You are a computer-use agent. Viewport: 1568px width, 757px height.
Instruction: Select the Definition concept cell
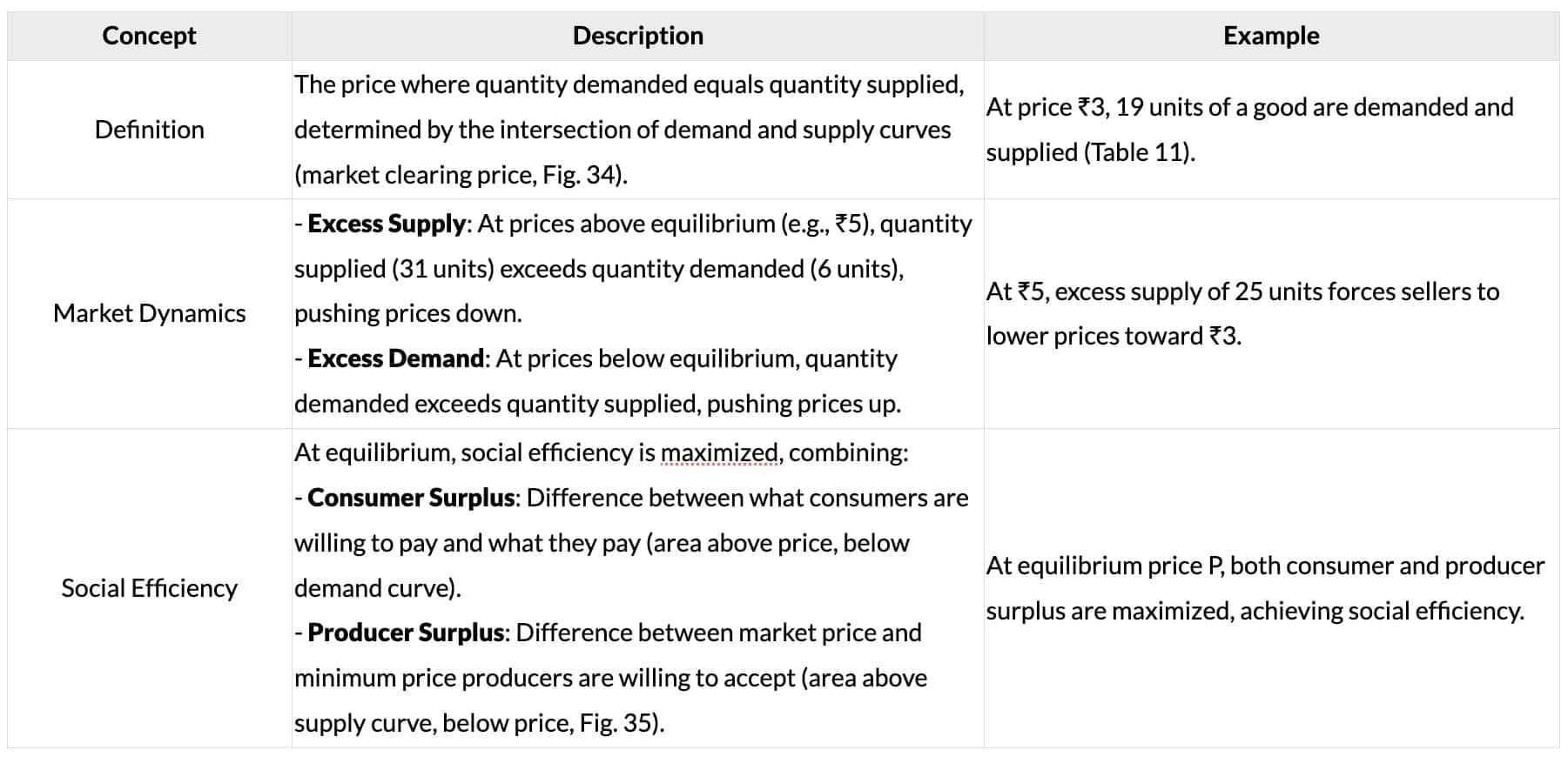pos(149,130)
